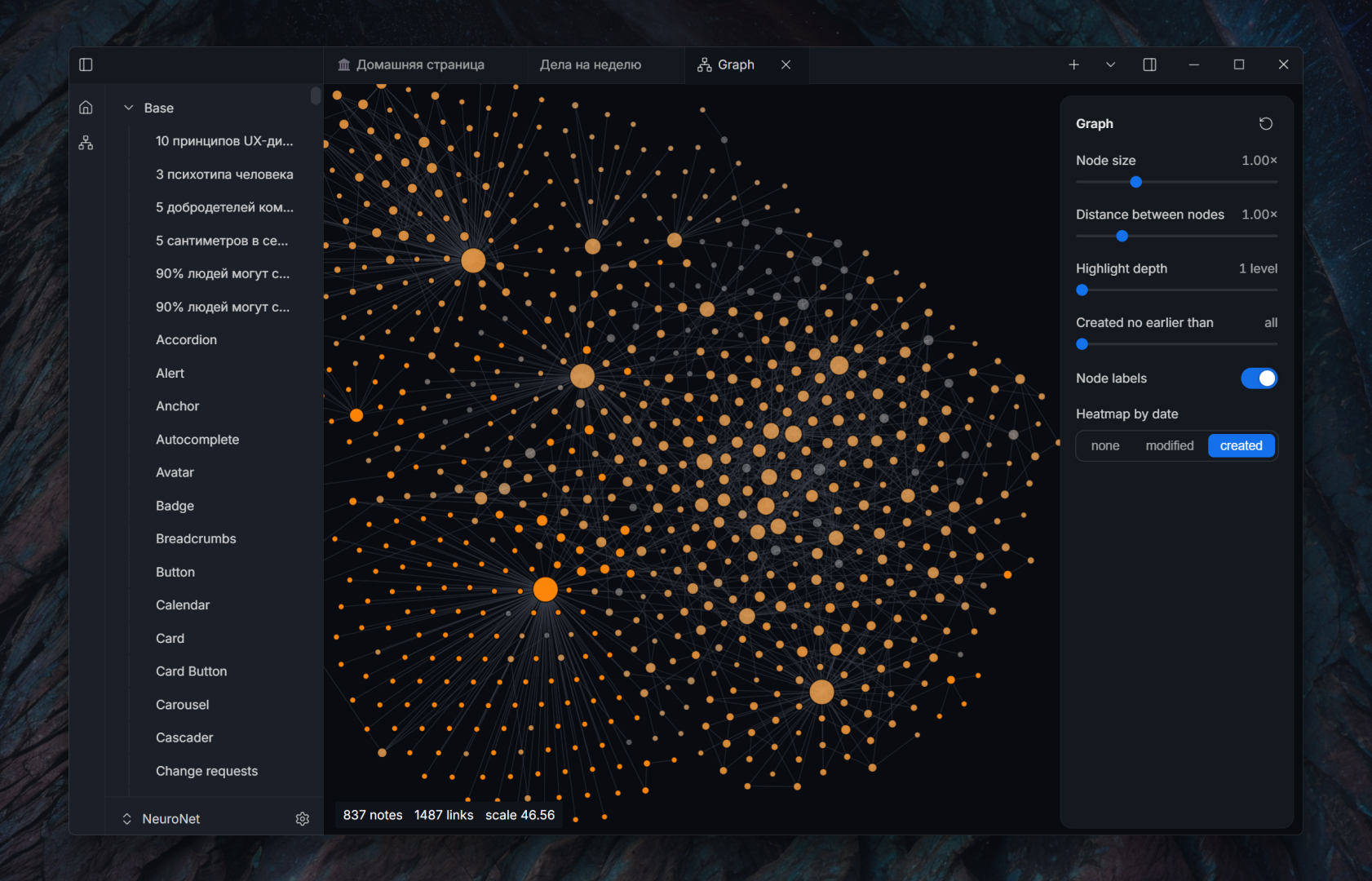Toggle Node labels switch off
Image resolution: width=1372 pixels, height=881 pixels.
coord(1259,379)
